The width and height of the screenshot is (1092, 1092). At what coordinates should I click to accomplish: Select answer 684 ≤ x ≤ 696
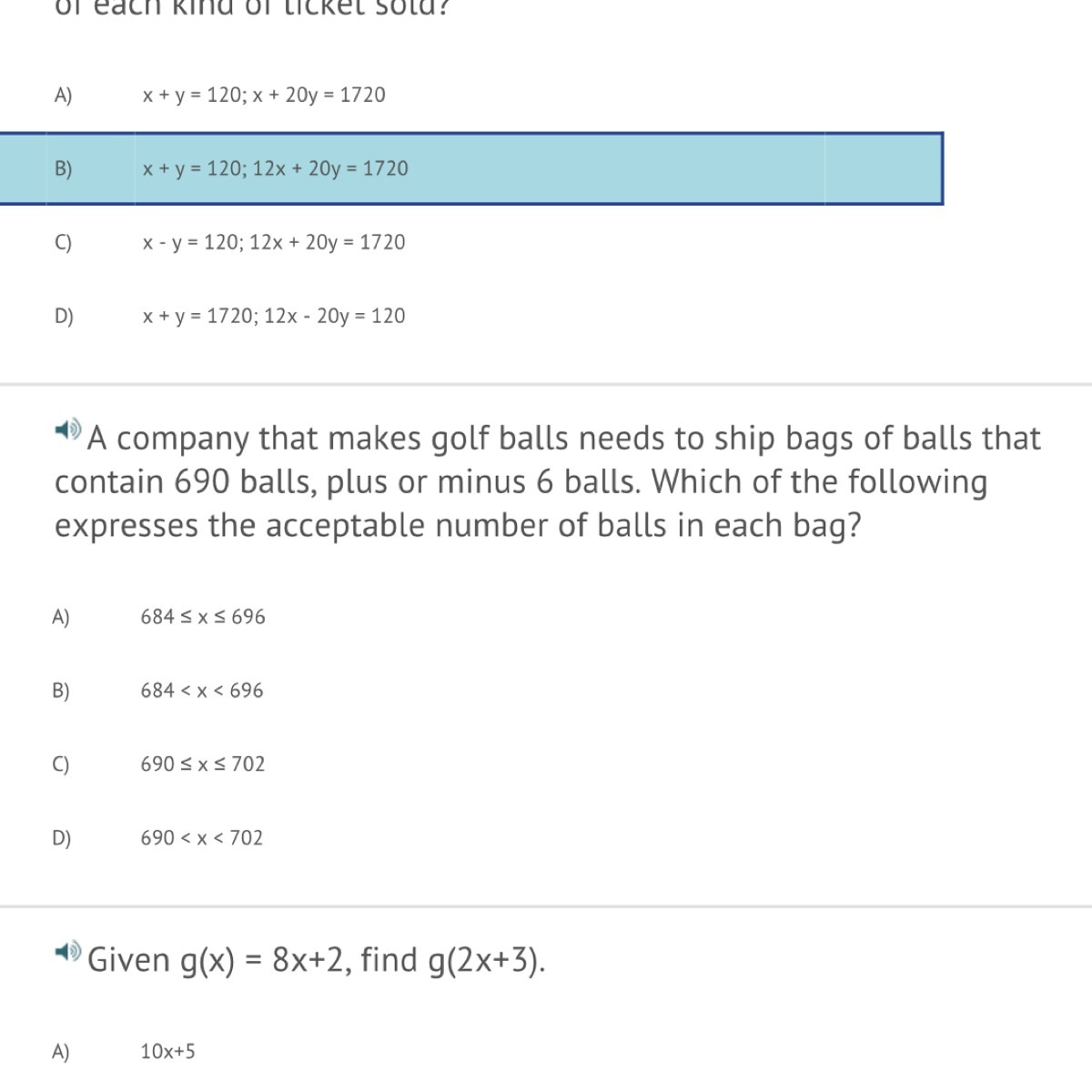[x=203, y=617]
